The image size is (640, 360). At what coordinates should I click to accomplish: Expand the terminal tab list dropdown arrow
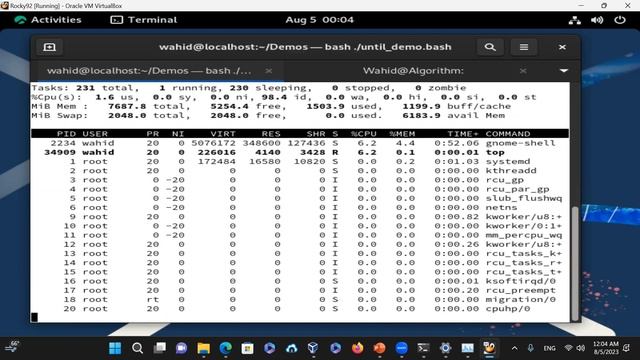point(564,71)
